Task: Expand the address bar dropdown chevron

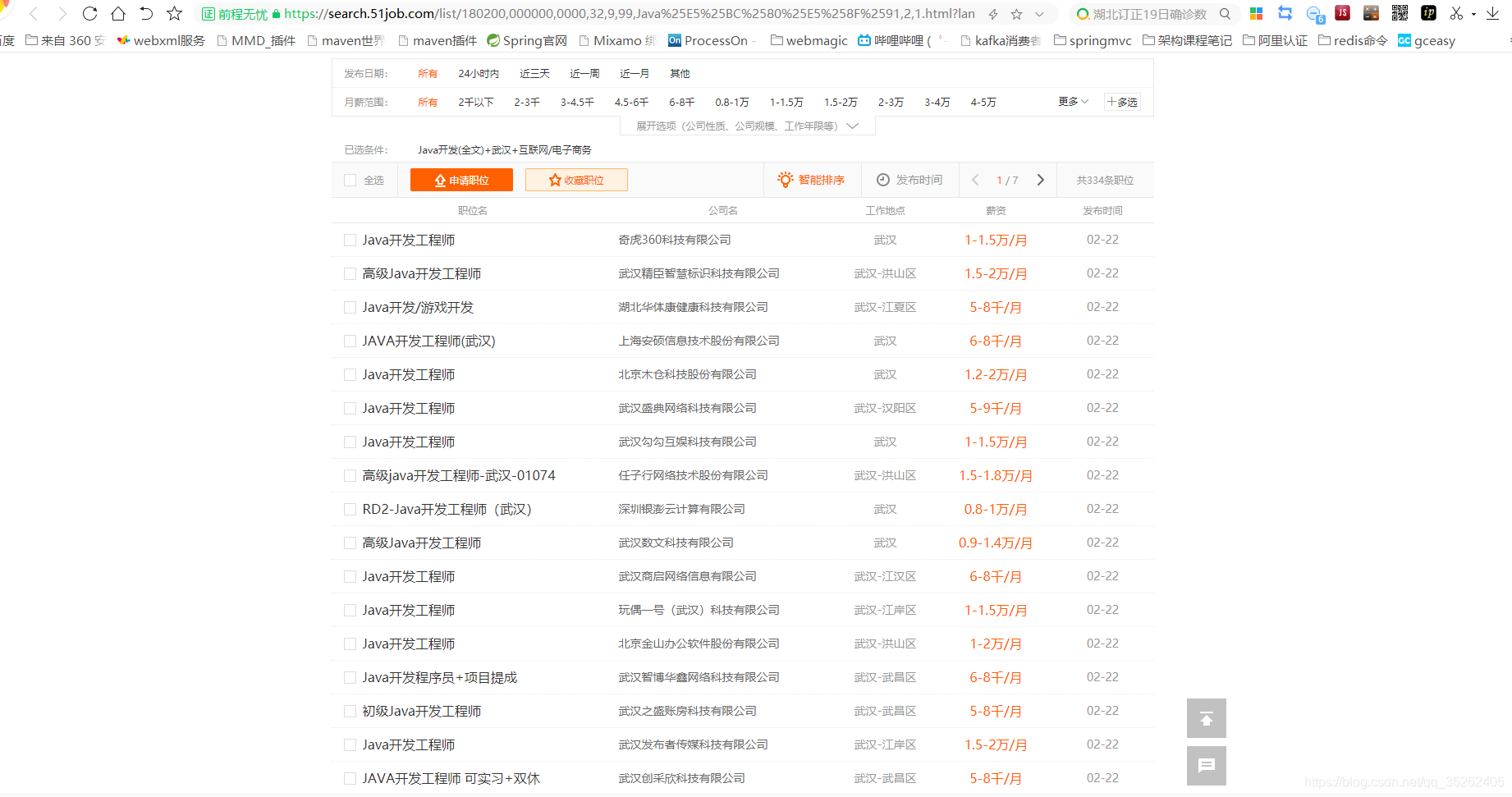Action: click(1039, 14)
